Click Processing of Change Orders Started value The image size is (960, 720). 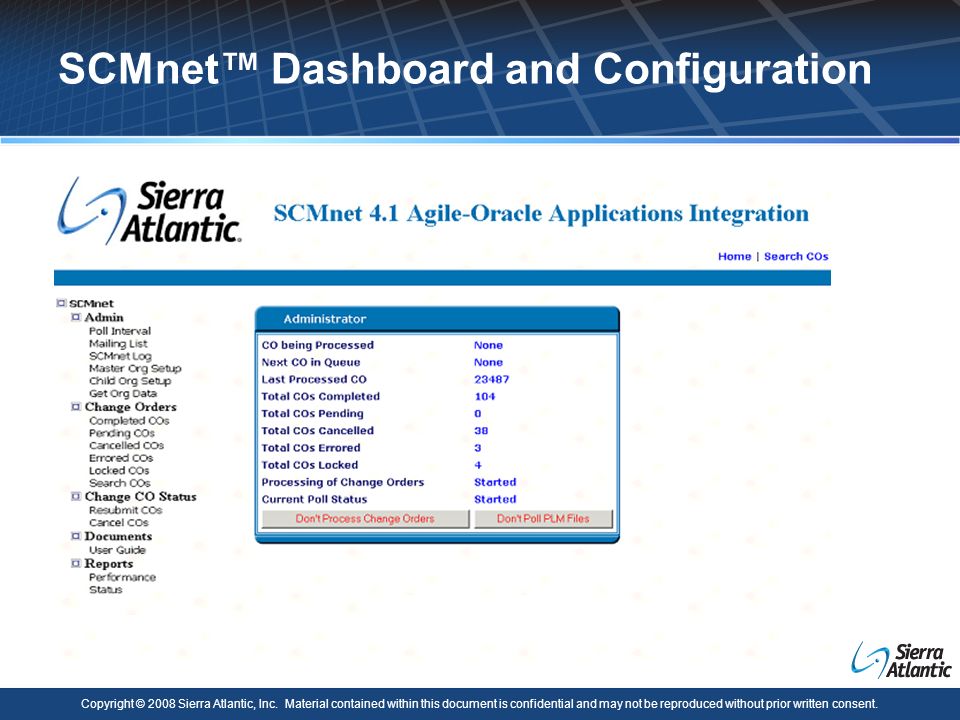[x=495, y=482]
